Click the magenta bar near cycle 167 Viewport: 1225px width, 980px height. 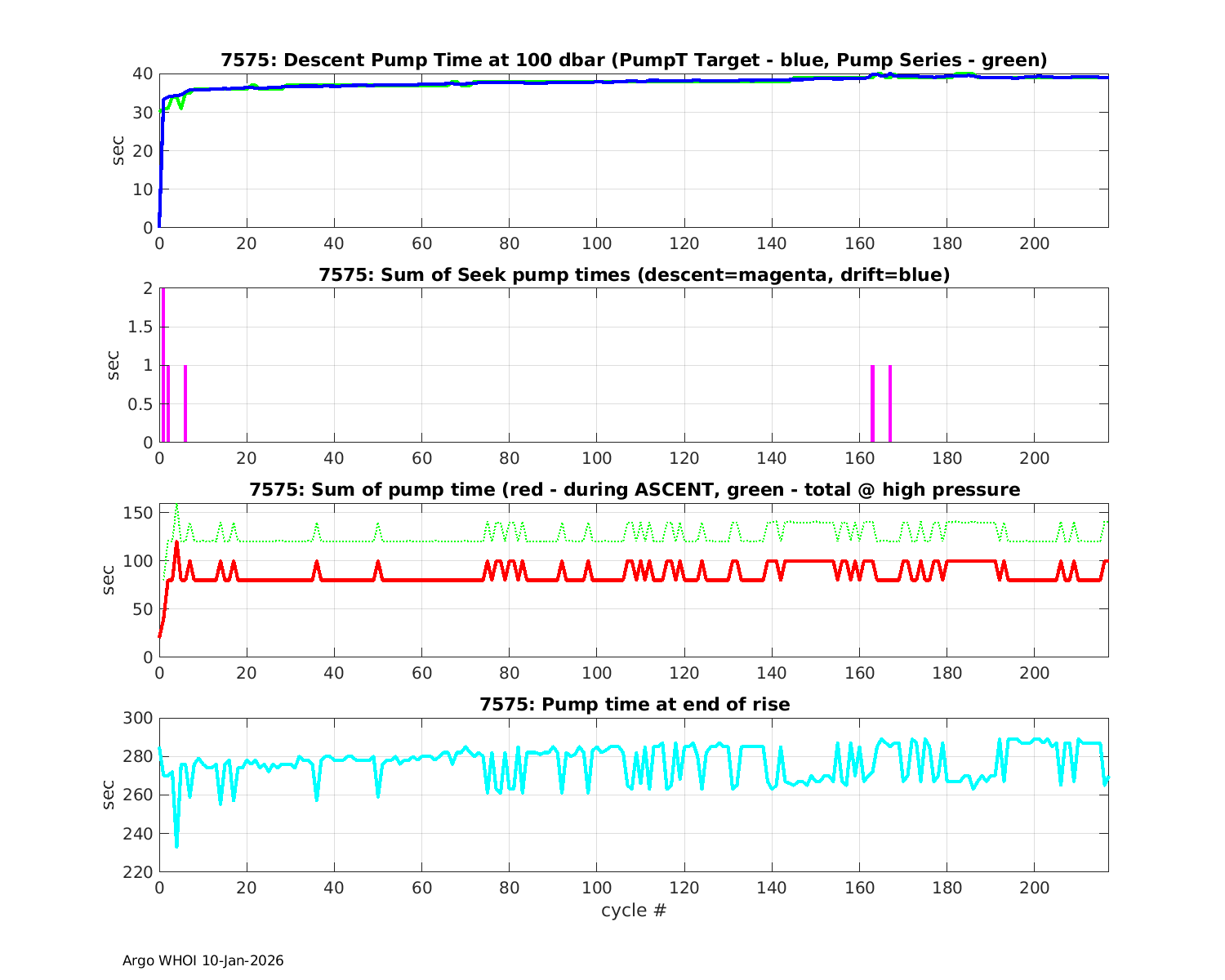889,403
